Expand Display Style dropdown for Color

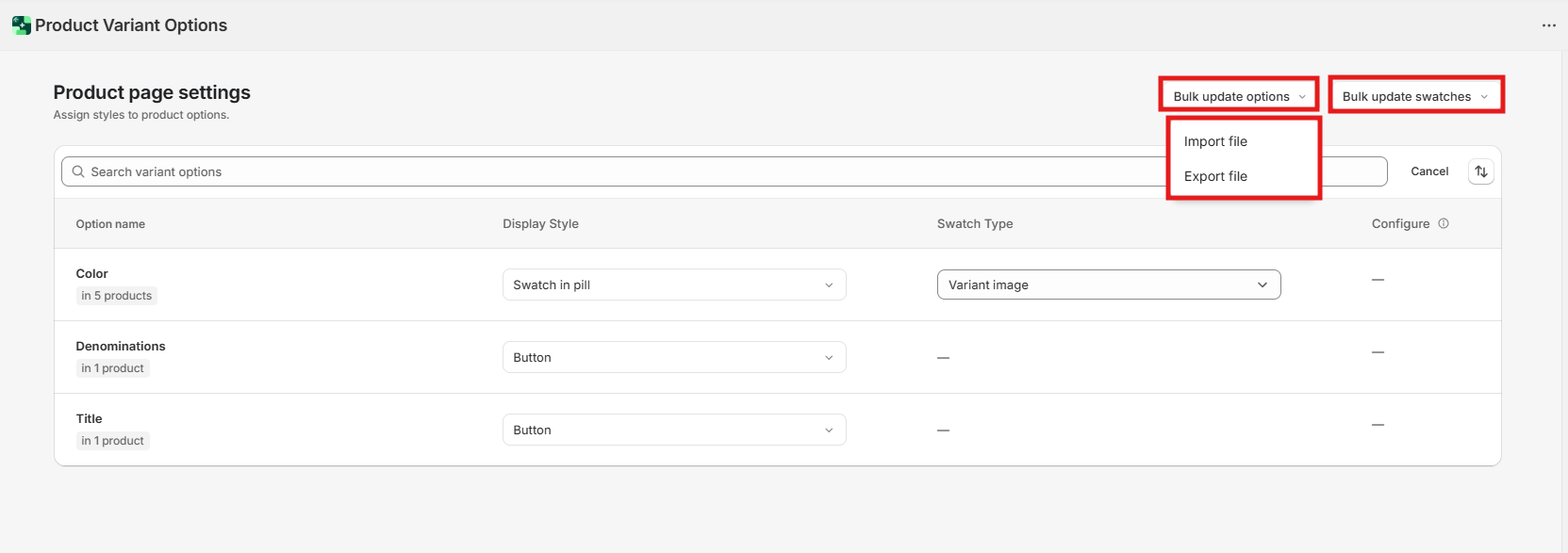coord(673,285)
